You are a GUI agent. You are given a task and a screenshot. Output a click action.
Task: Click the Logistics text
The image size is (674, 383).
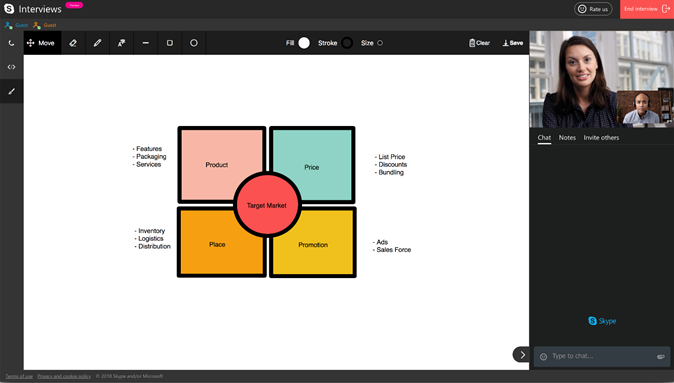[x=149, y=239]
